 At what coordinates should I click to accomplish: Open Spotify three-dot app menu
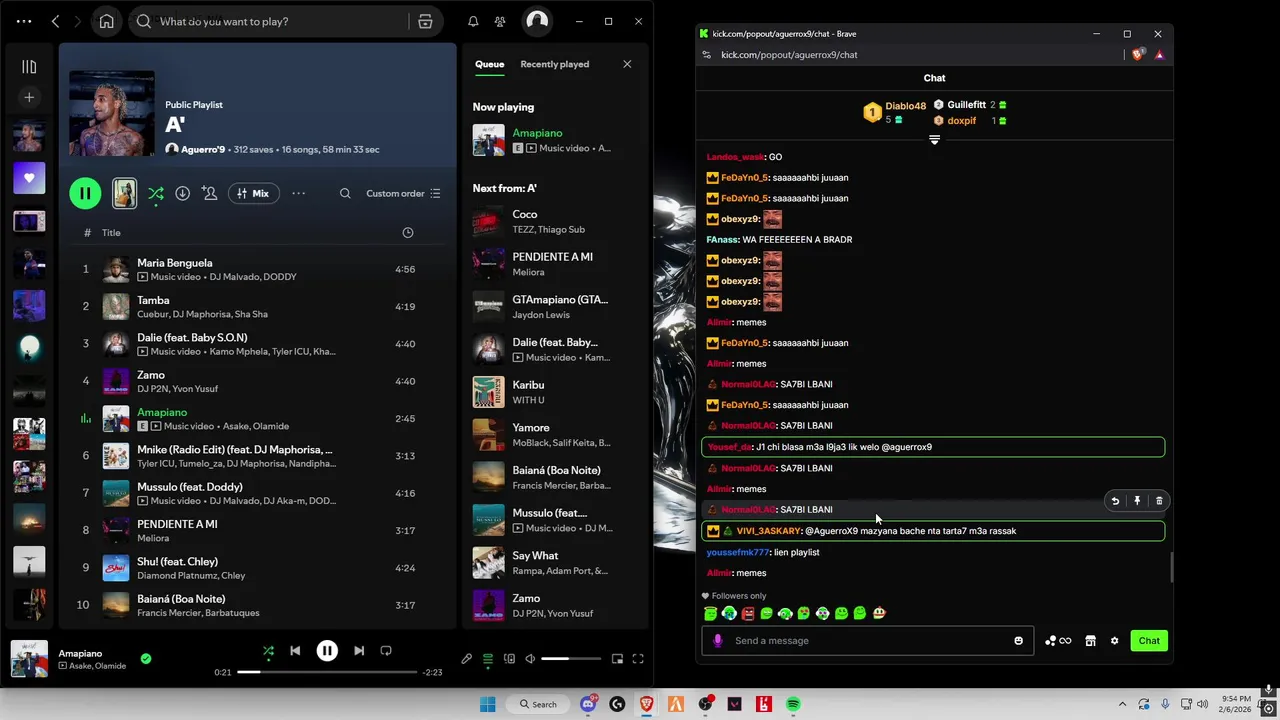pos(24,21)
